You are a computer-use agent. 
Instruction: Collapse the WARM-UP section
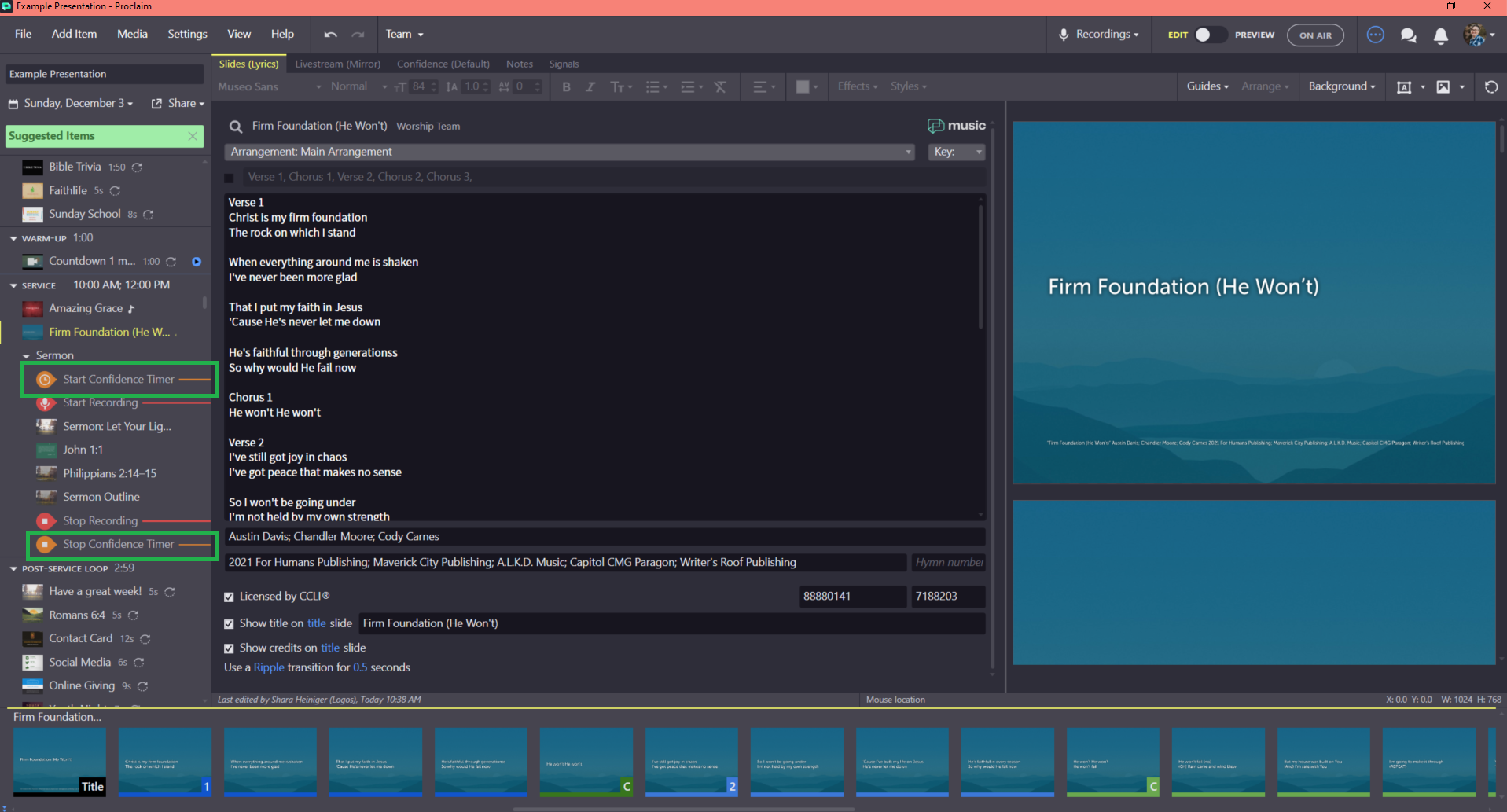(13, 238)
